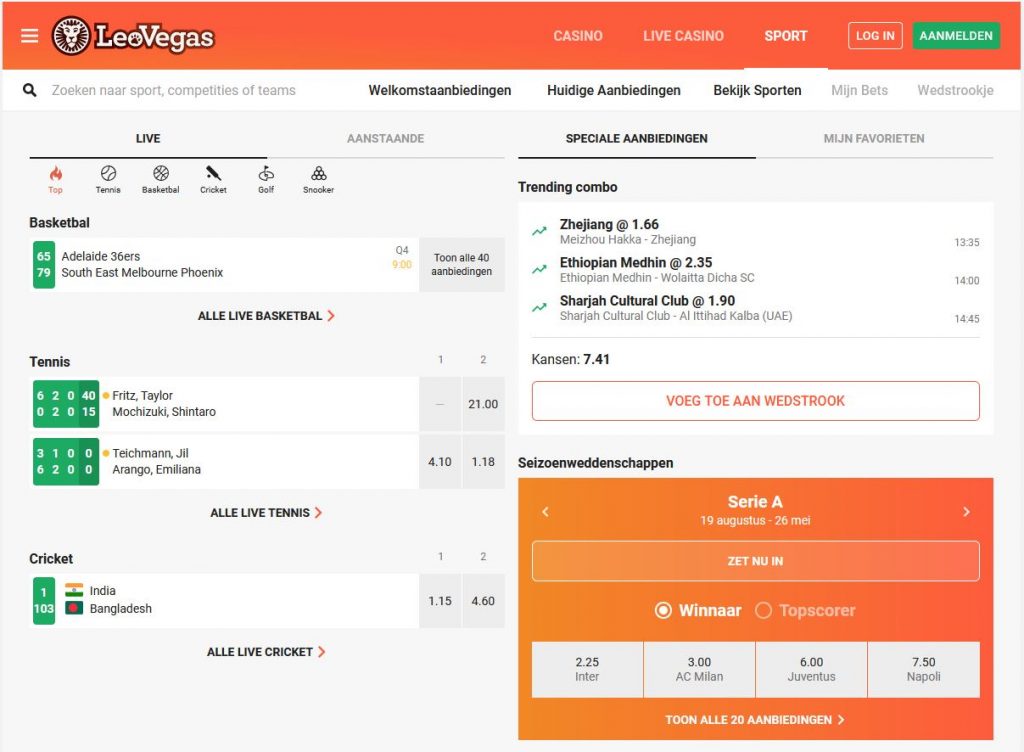This screenshot has width=1024, height=752.
Task: Expand Alle Live Basketbal
Action: point(266,316)
